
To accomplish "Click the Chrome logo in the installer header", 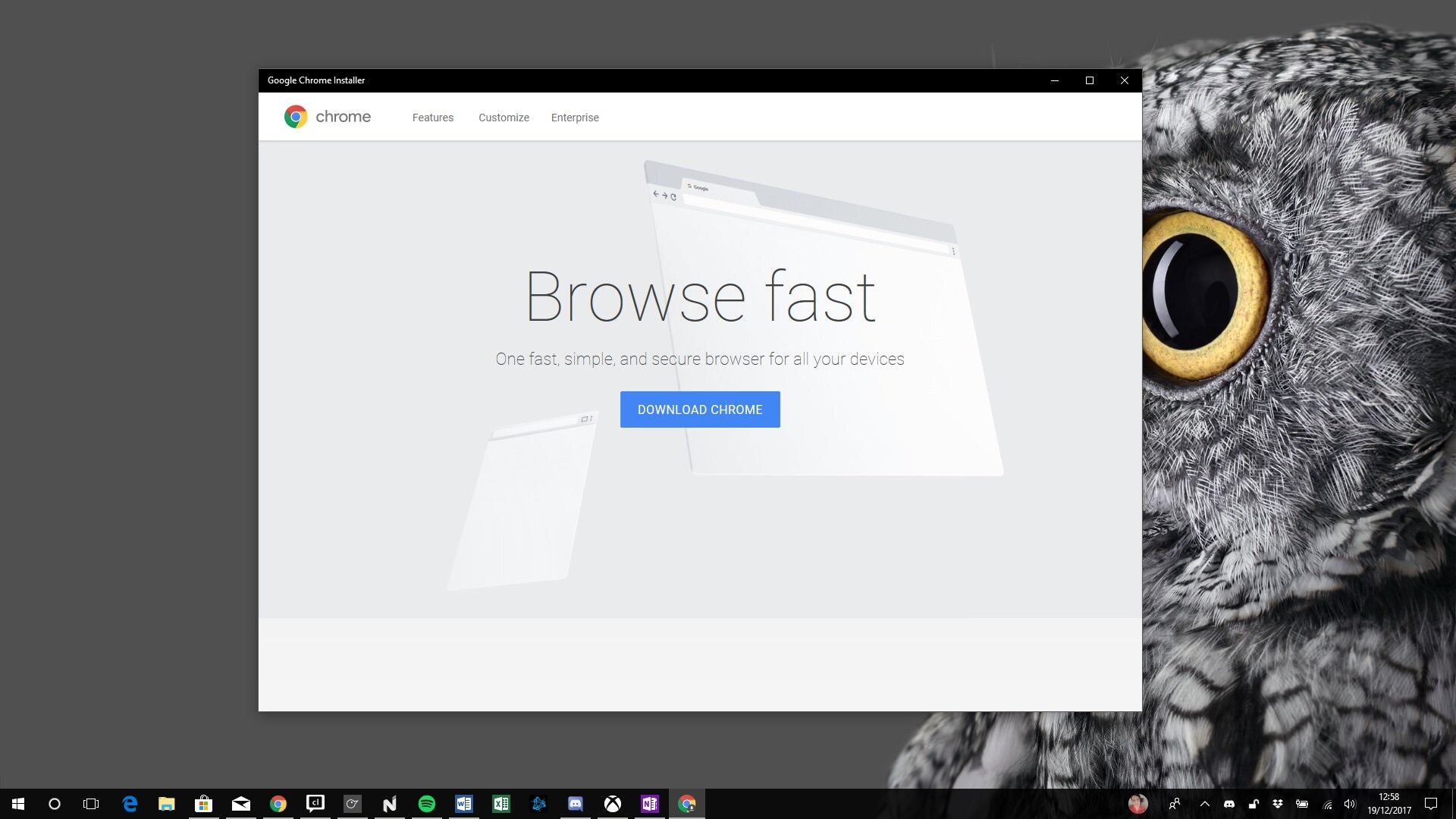I will pyautogui.click(x=296, y=116).
